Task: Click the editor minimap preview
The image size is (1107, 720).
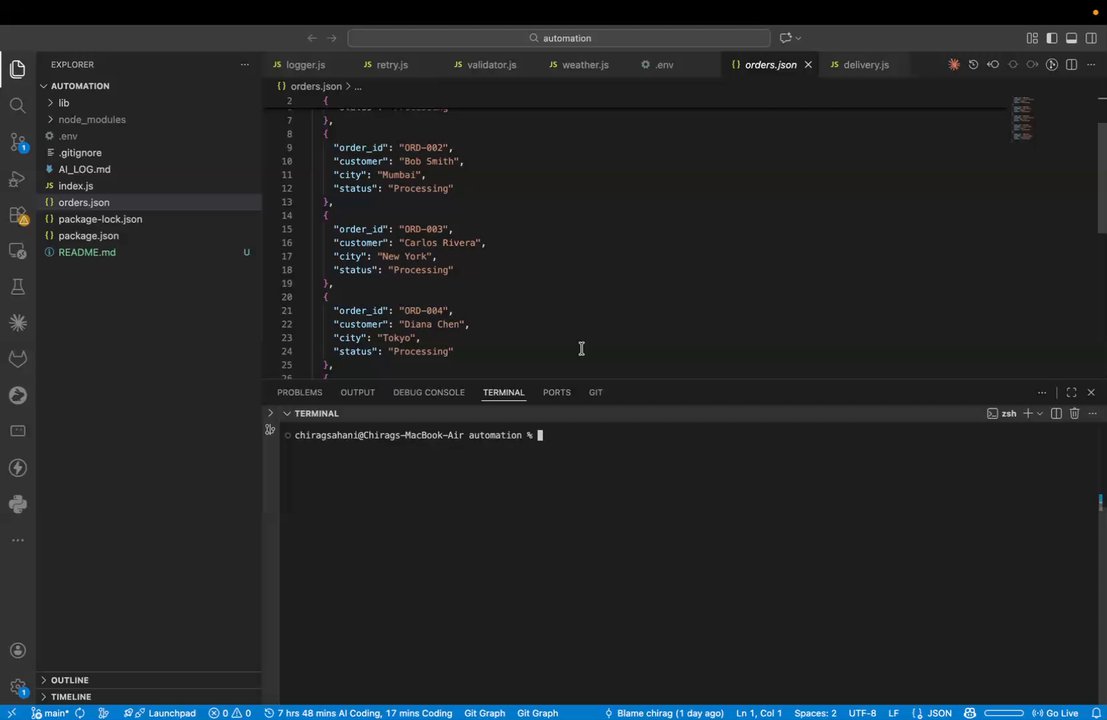Action: [x=1022, y=118]
